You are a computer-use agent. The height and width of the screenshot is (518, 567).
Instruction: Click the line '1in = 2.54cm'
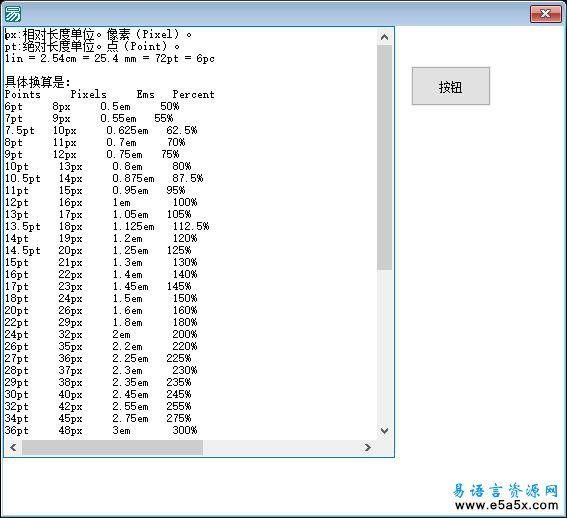(110, 58)
